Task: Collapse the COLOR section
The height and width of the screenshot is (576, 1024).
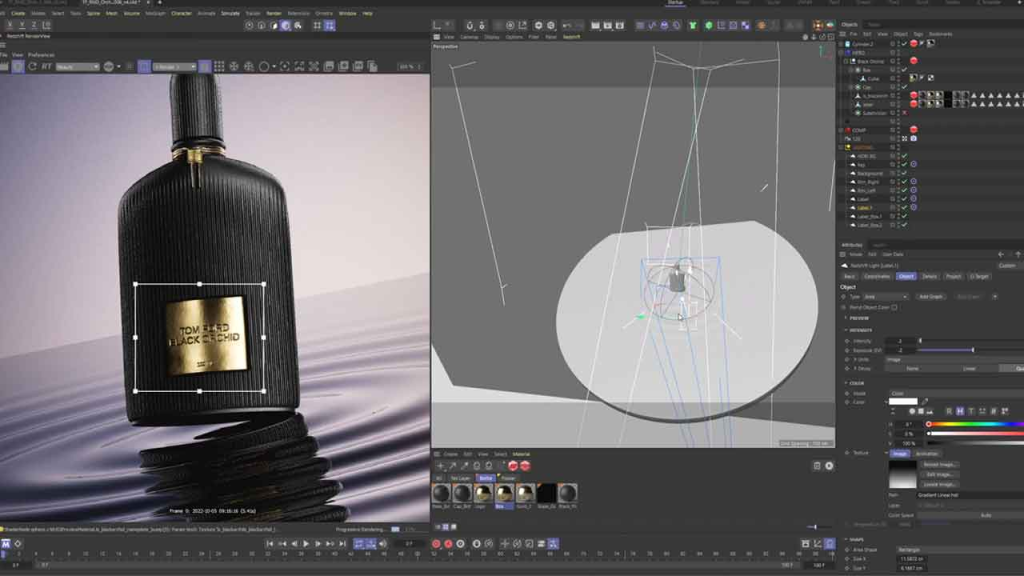Action: [x=846, y=383]
